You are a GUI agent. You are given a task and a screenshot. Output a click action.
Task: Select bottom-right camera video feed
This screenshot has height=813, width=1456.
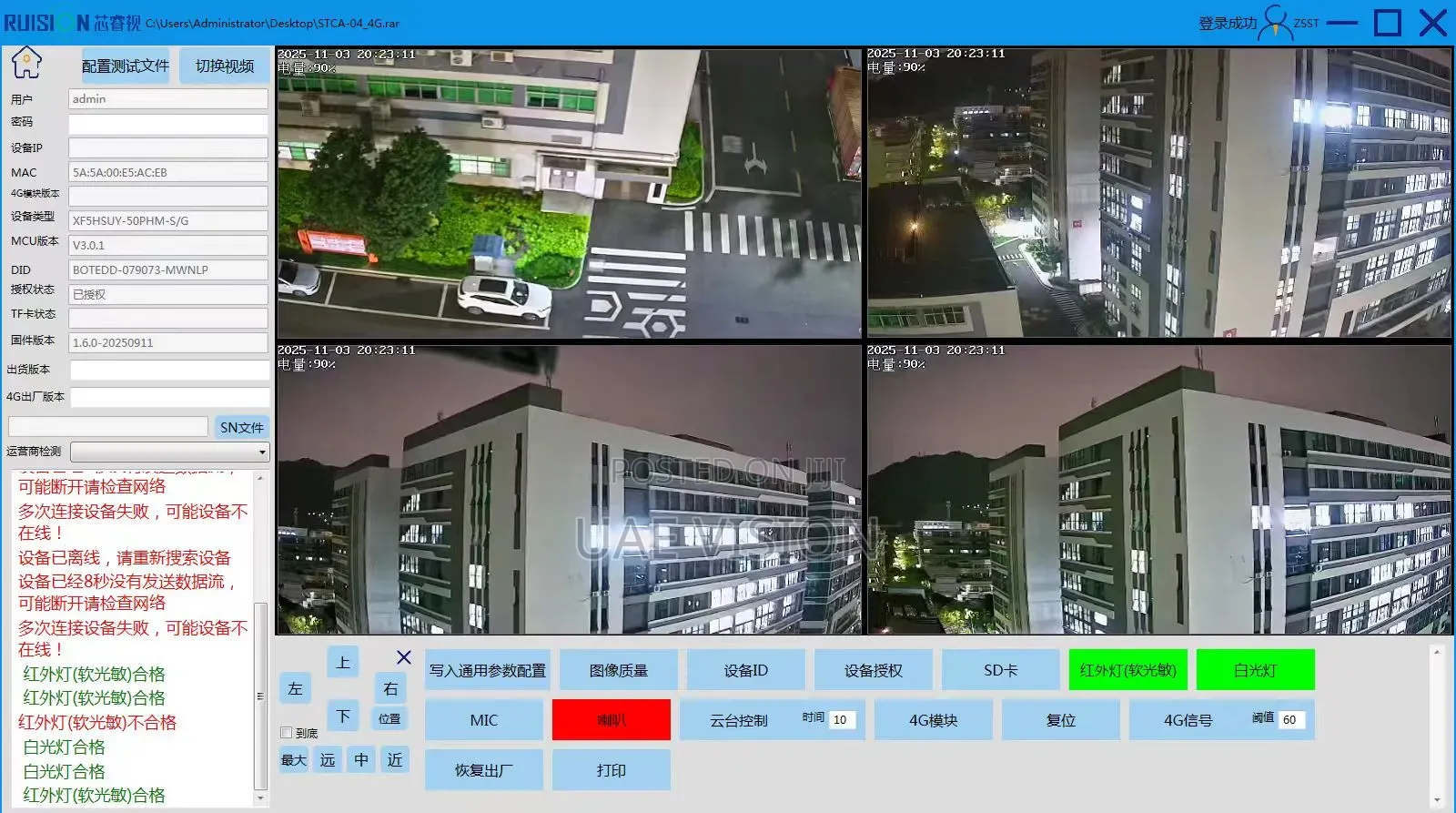tap(1158, 489)
